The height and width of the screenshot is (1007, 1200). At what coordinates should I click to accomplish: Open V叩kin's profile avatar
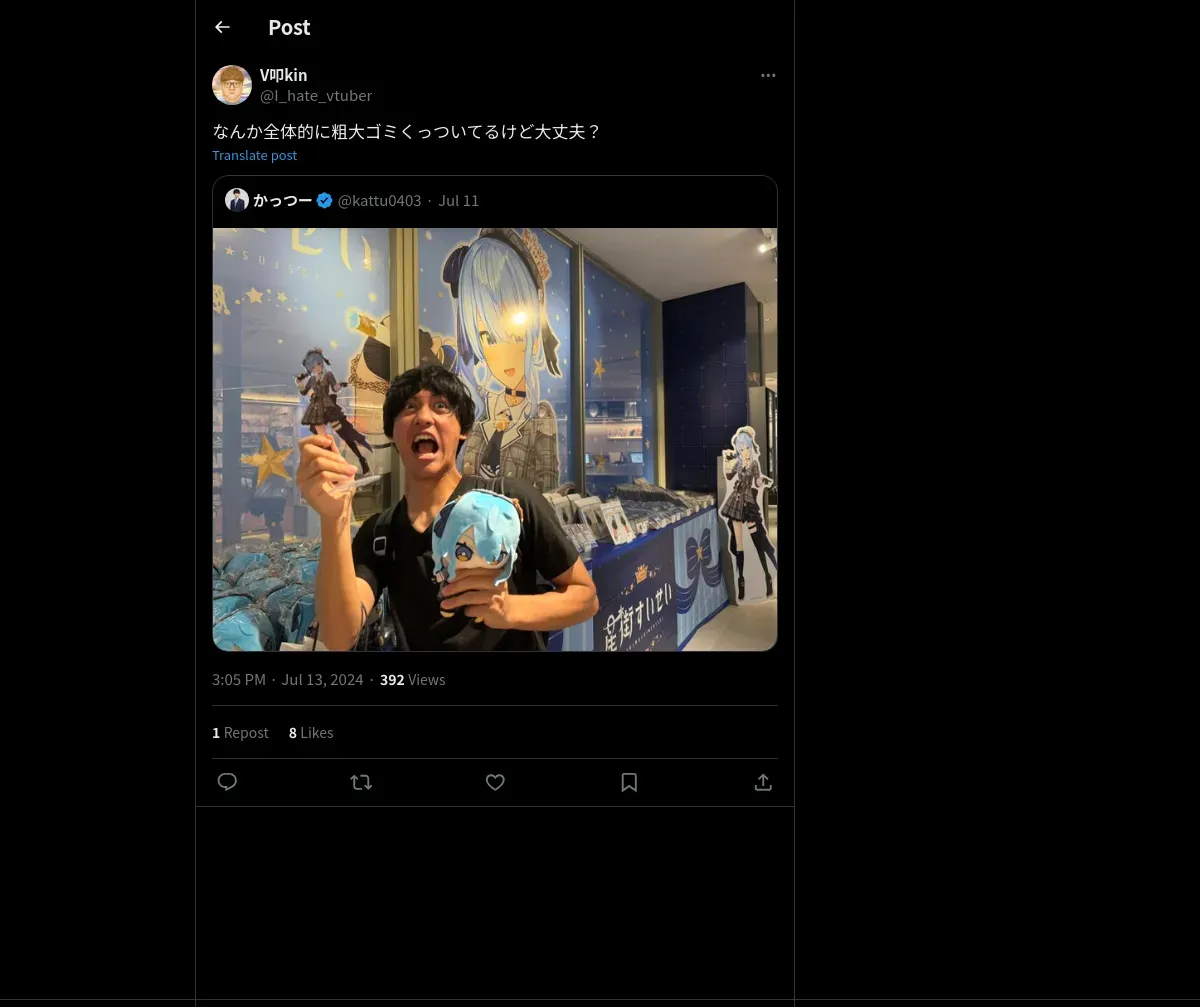(232, 85)
